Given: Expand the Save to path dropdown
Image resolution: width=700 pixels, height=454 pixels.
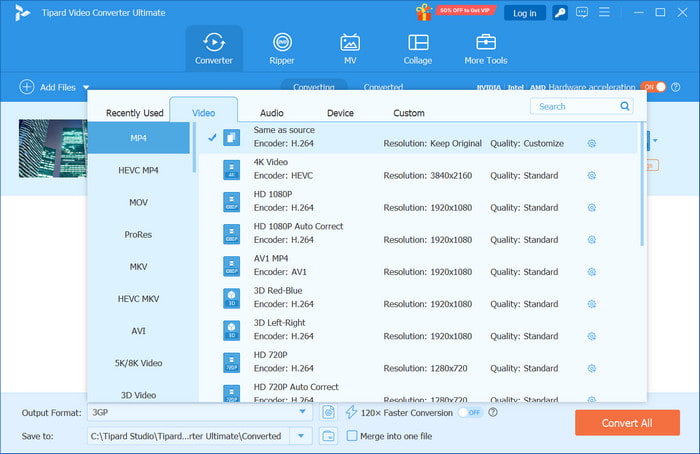Looking at the screenshot, I should [302, 436].
